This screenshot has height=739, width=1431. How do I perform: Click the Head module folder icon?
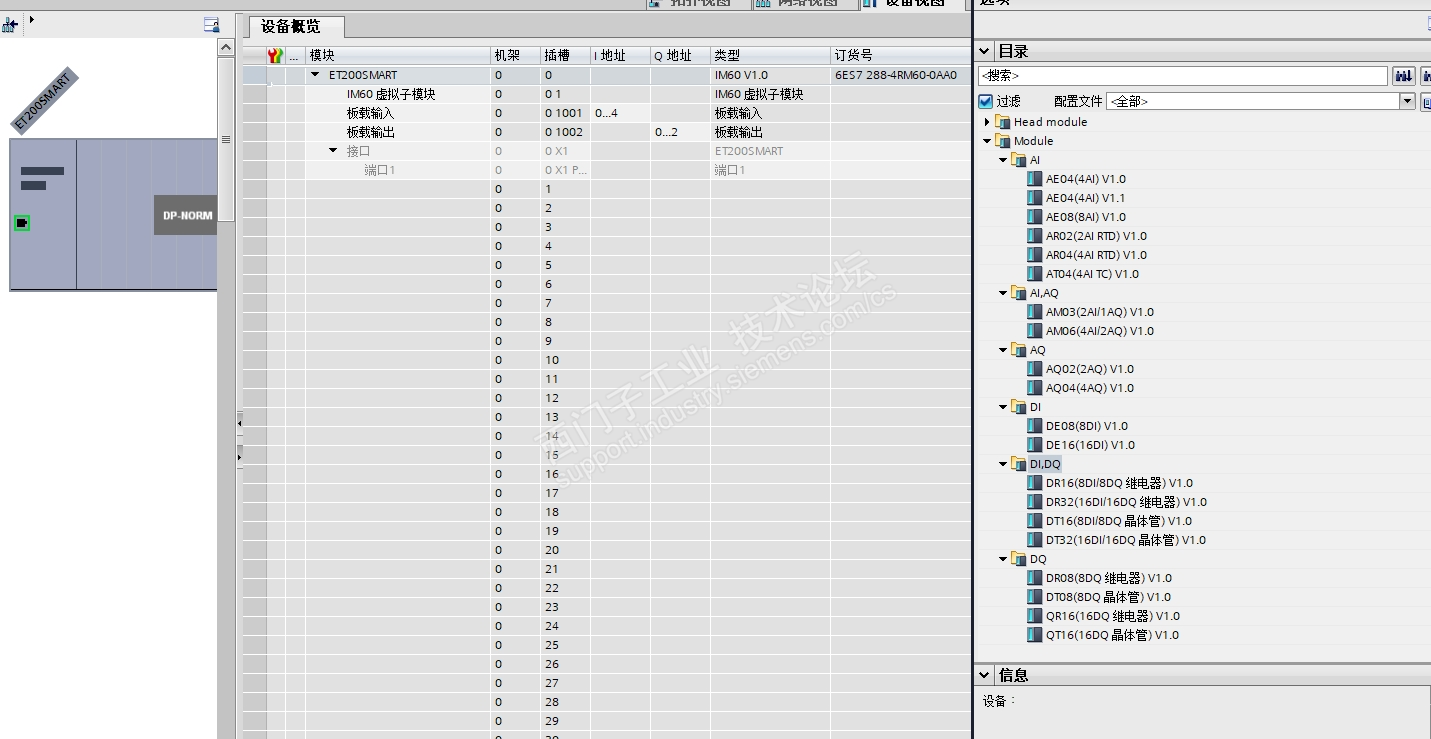point(1003,122)
